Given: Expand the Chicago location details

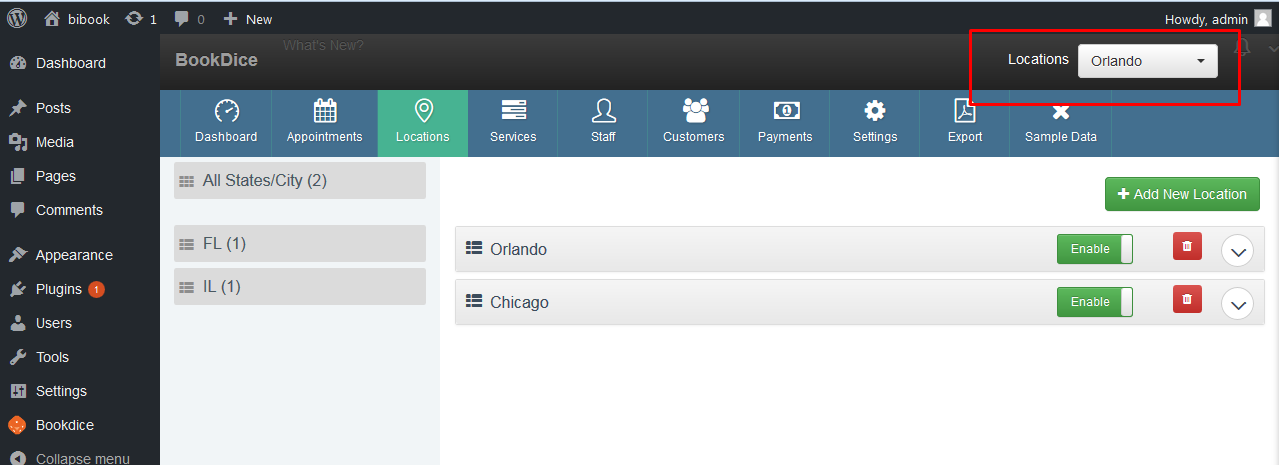Looking at the screenshot, I should 1238,304.
